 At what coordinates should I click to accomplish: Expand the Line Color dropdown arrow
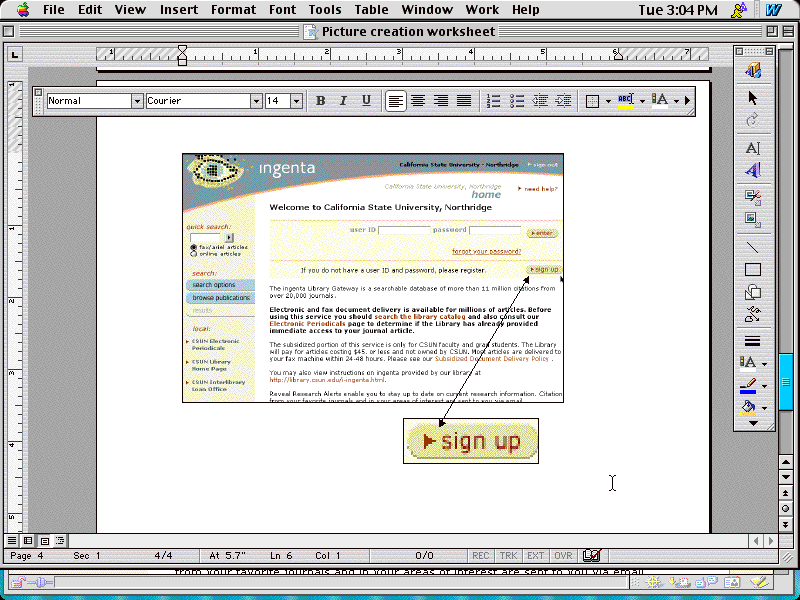pyautogui.click(x=764, y=386)
